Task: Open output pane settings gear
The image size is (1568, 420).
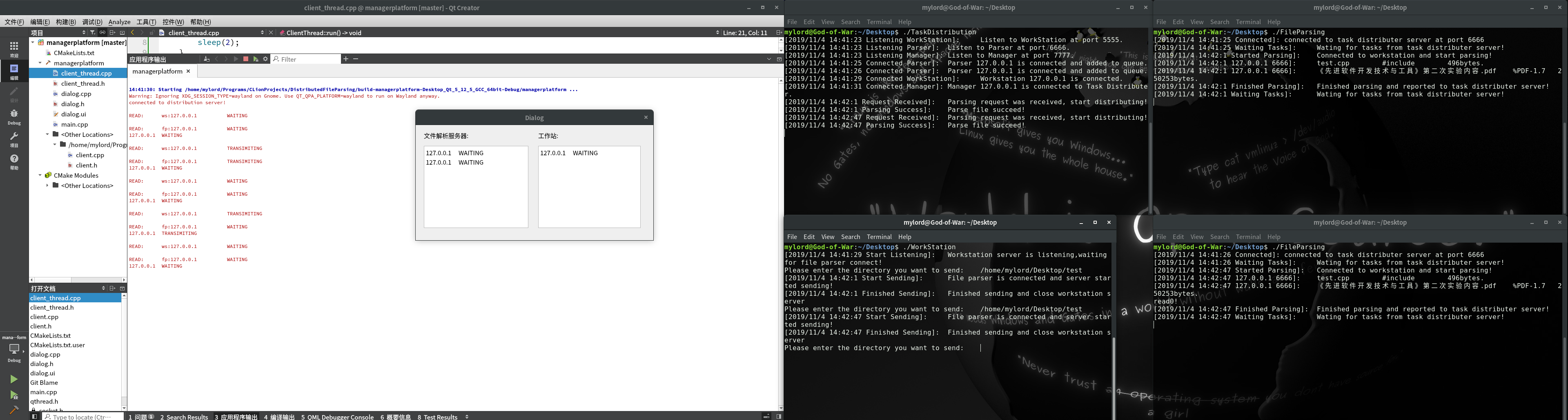Action: 265,59
